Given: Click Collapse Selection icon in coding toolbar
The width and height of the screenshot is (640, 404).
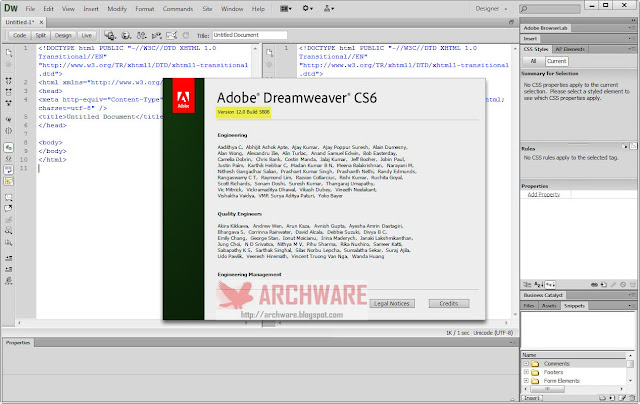Looking at the screenshot, I should [9, 92].
